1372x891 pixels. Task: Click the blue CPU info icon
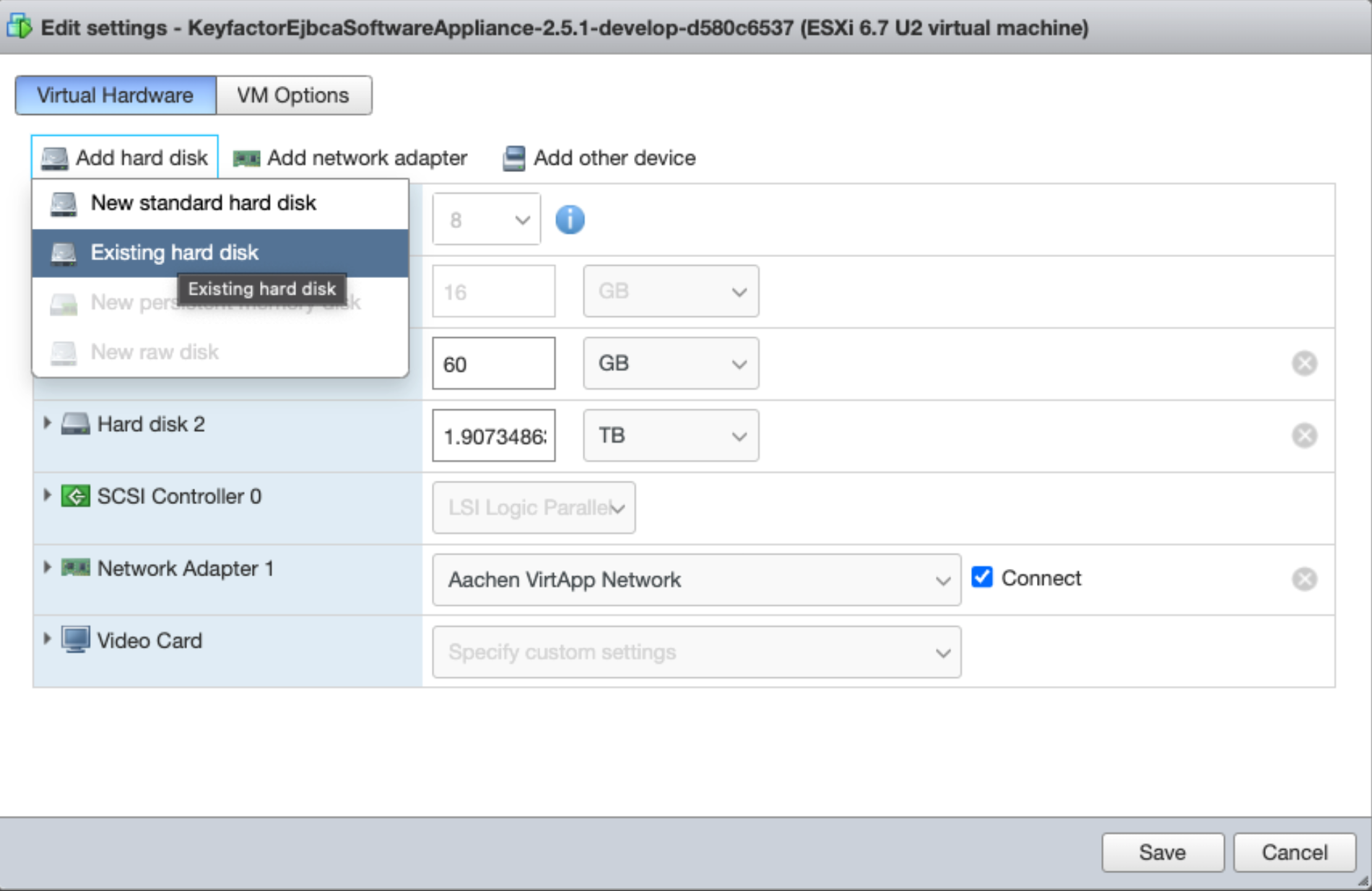coord(570,220)
